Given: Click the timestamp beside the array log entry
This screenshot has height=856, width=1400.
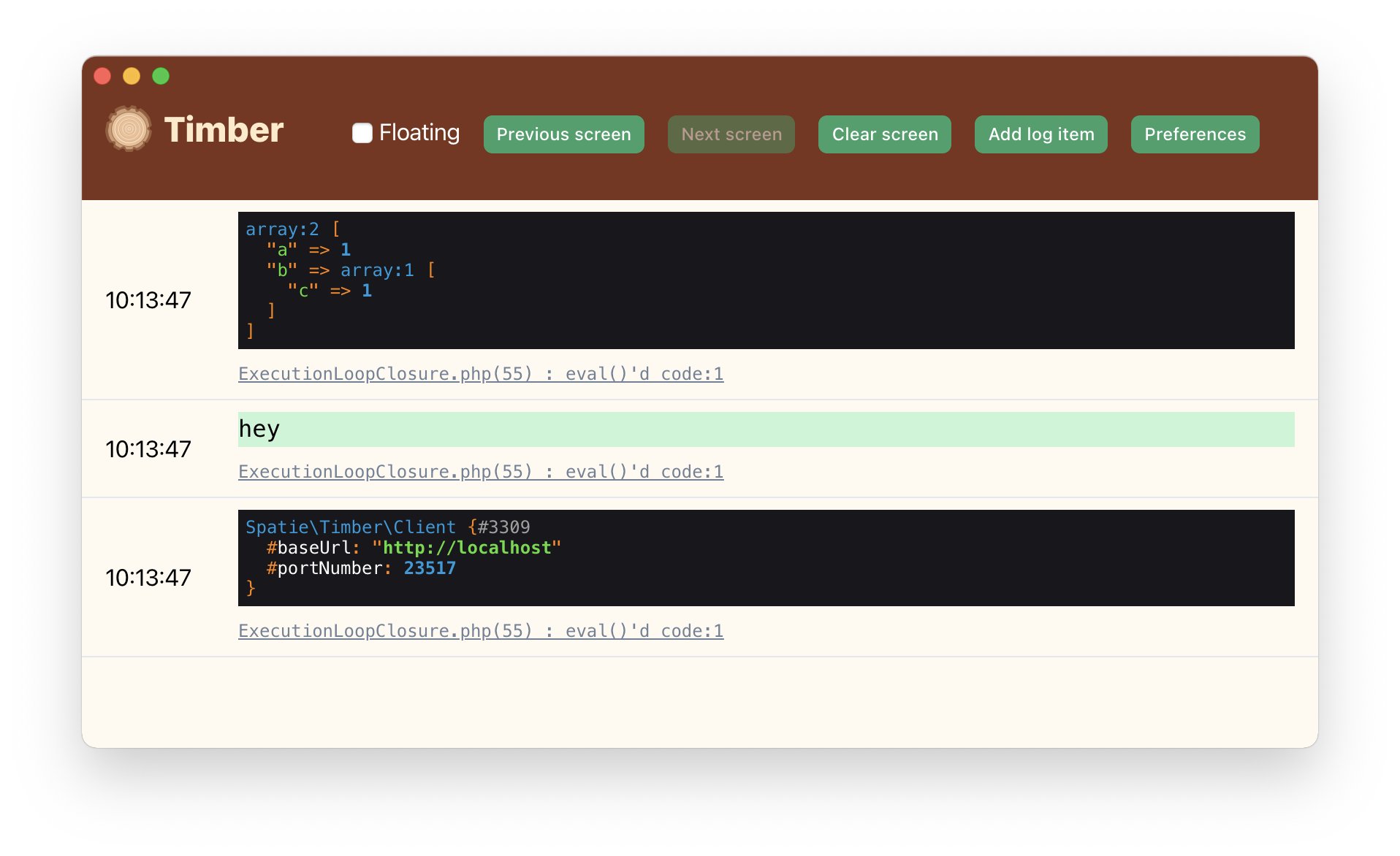Looking at the screenshot, I should pos(148,300).
